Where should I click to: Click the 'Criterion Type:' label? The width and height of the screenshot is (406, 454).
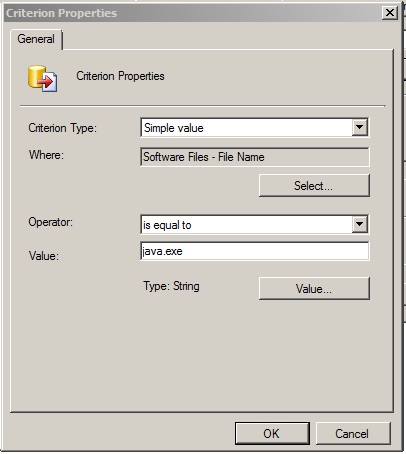click(63, 128)
